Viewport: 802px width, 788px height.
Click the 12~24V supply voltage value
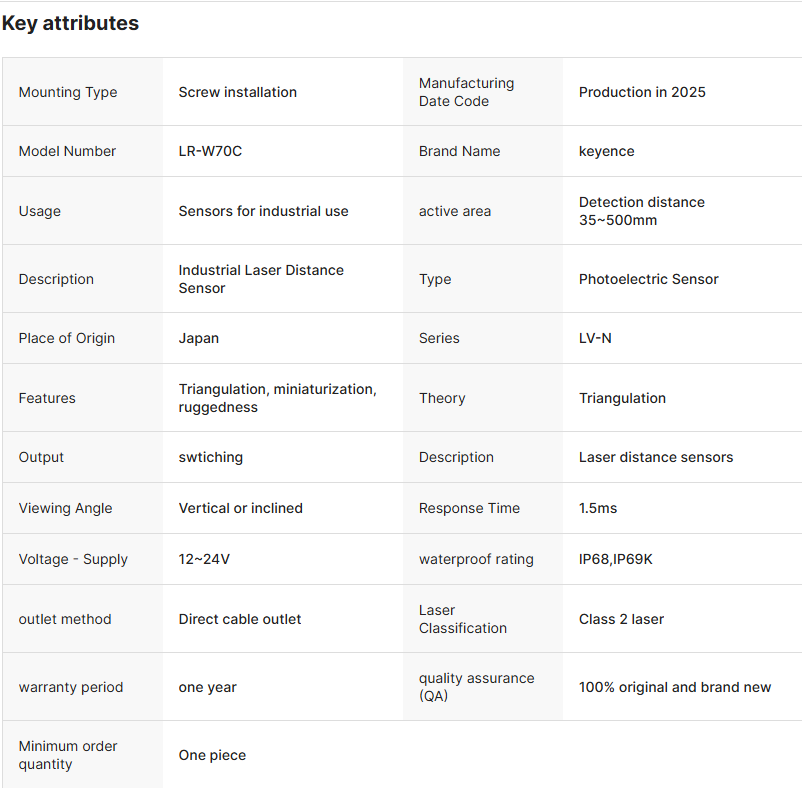point(204,559)
